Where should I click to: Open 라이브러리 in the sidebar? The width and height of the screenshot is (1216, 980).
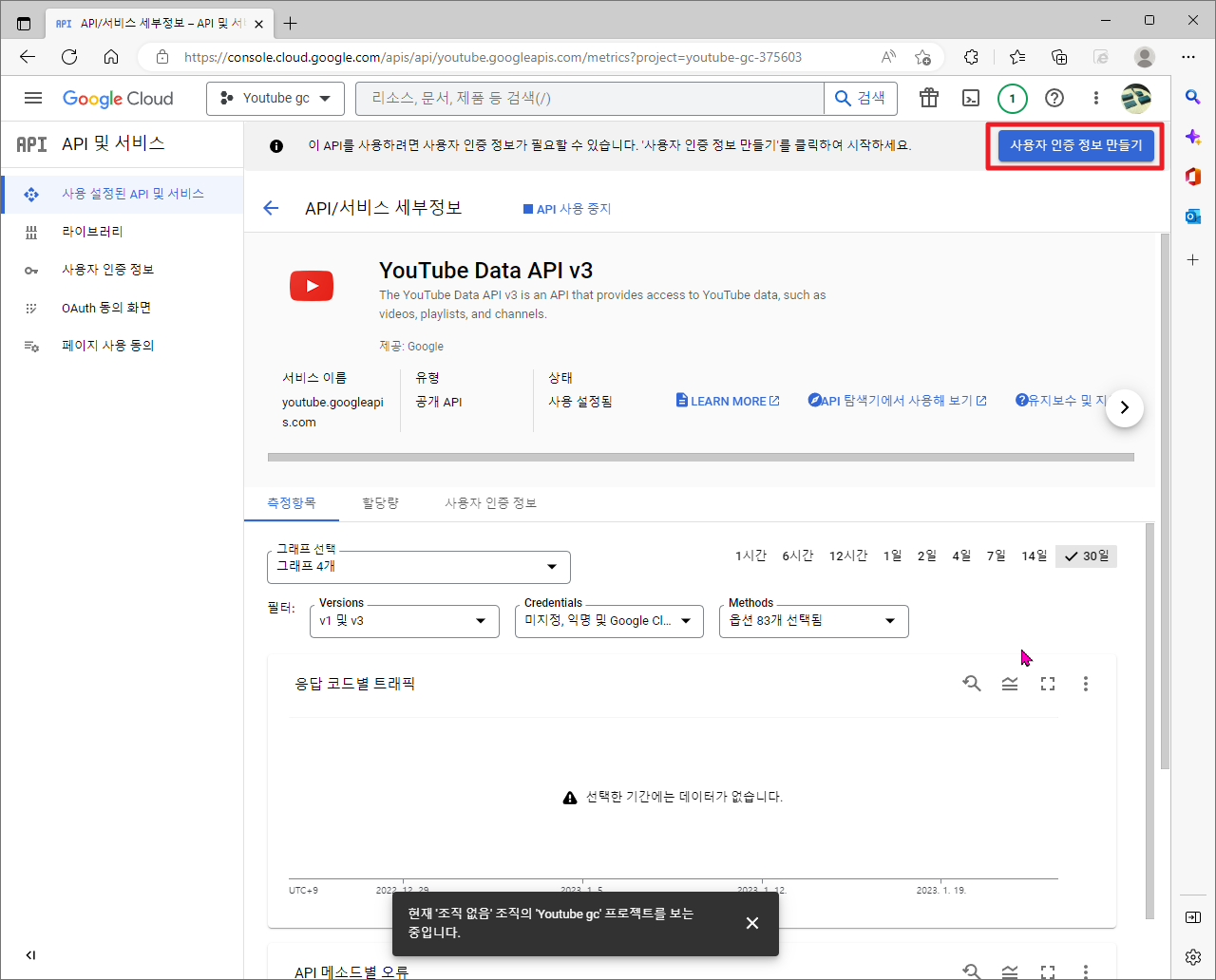122,232
